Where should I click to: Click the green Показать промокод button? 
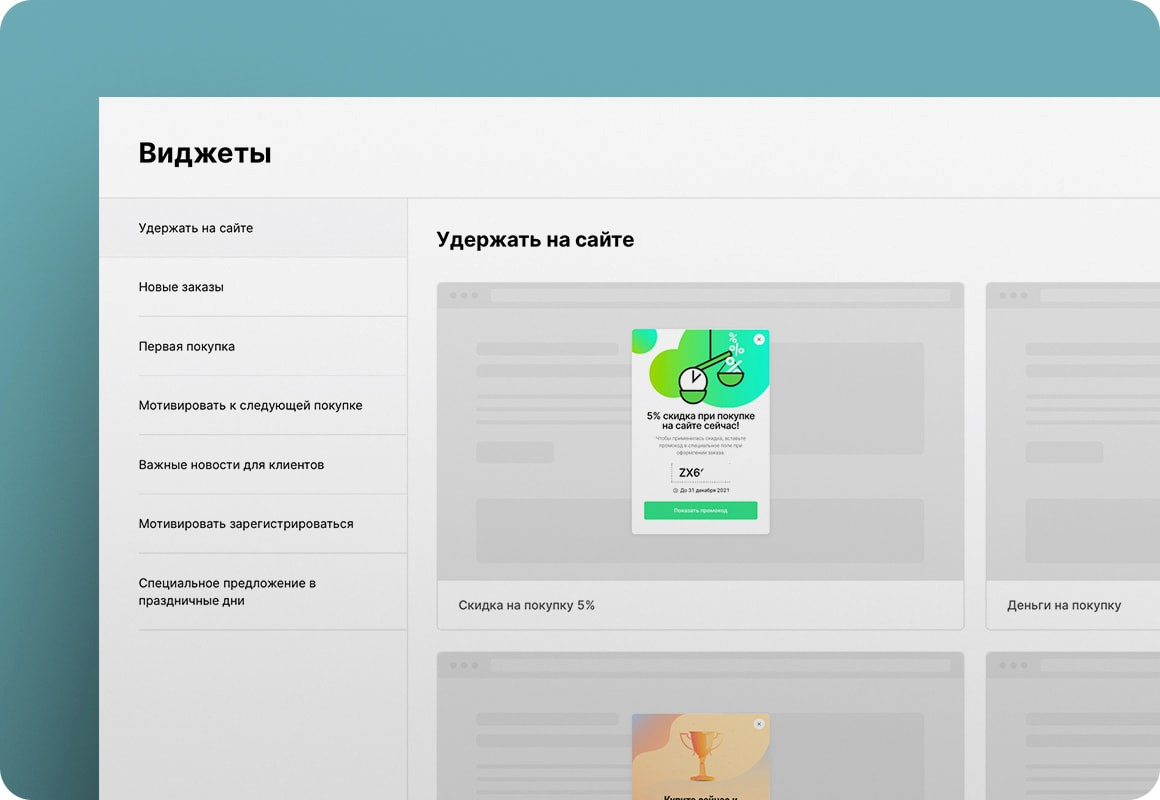coord(701,511)
